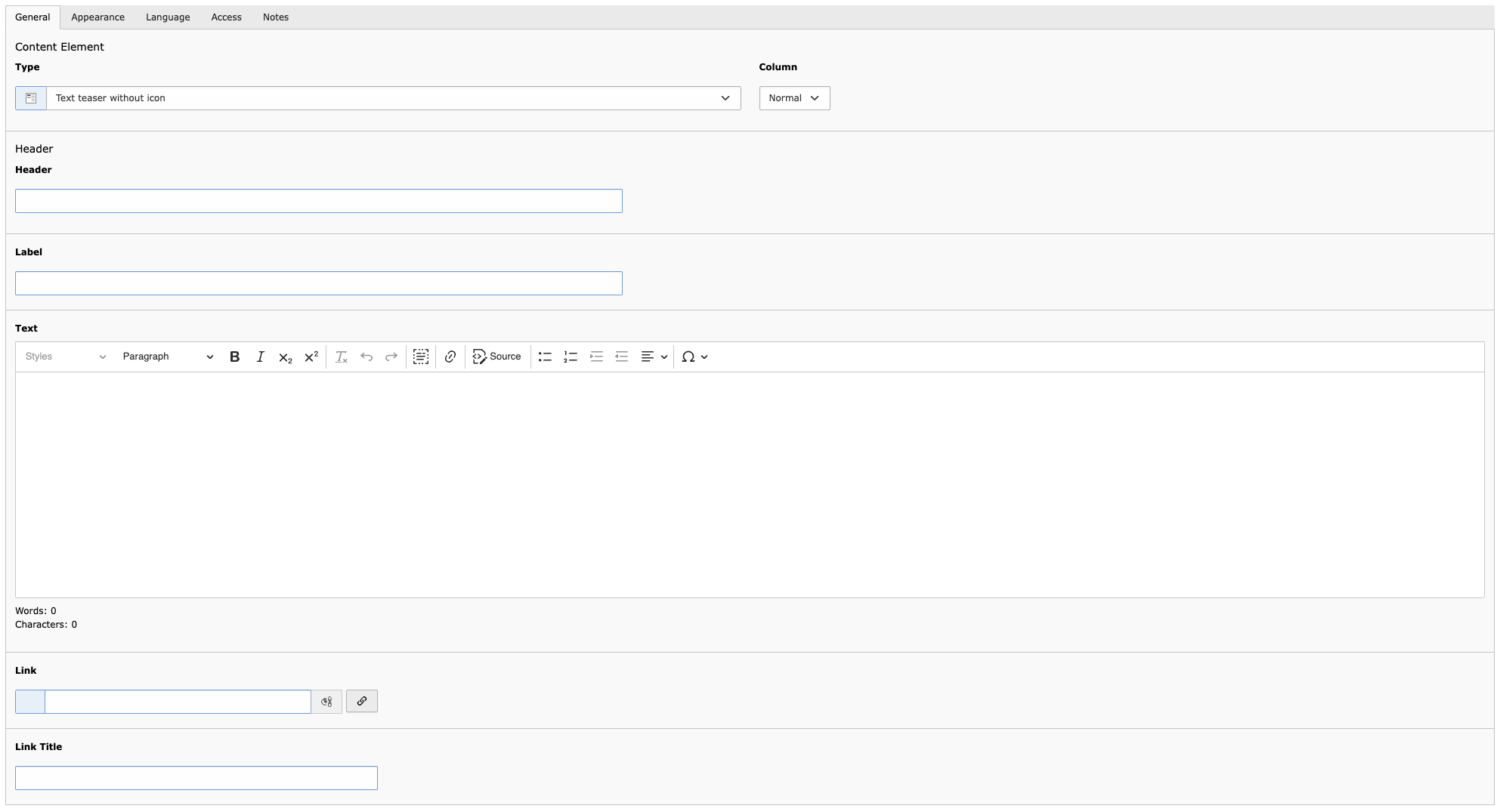Apply italic formatting in the text editor

[260, 357]
